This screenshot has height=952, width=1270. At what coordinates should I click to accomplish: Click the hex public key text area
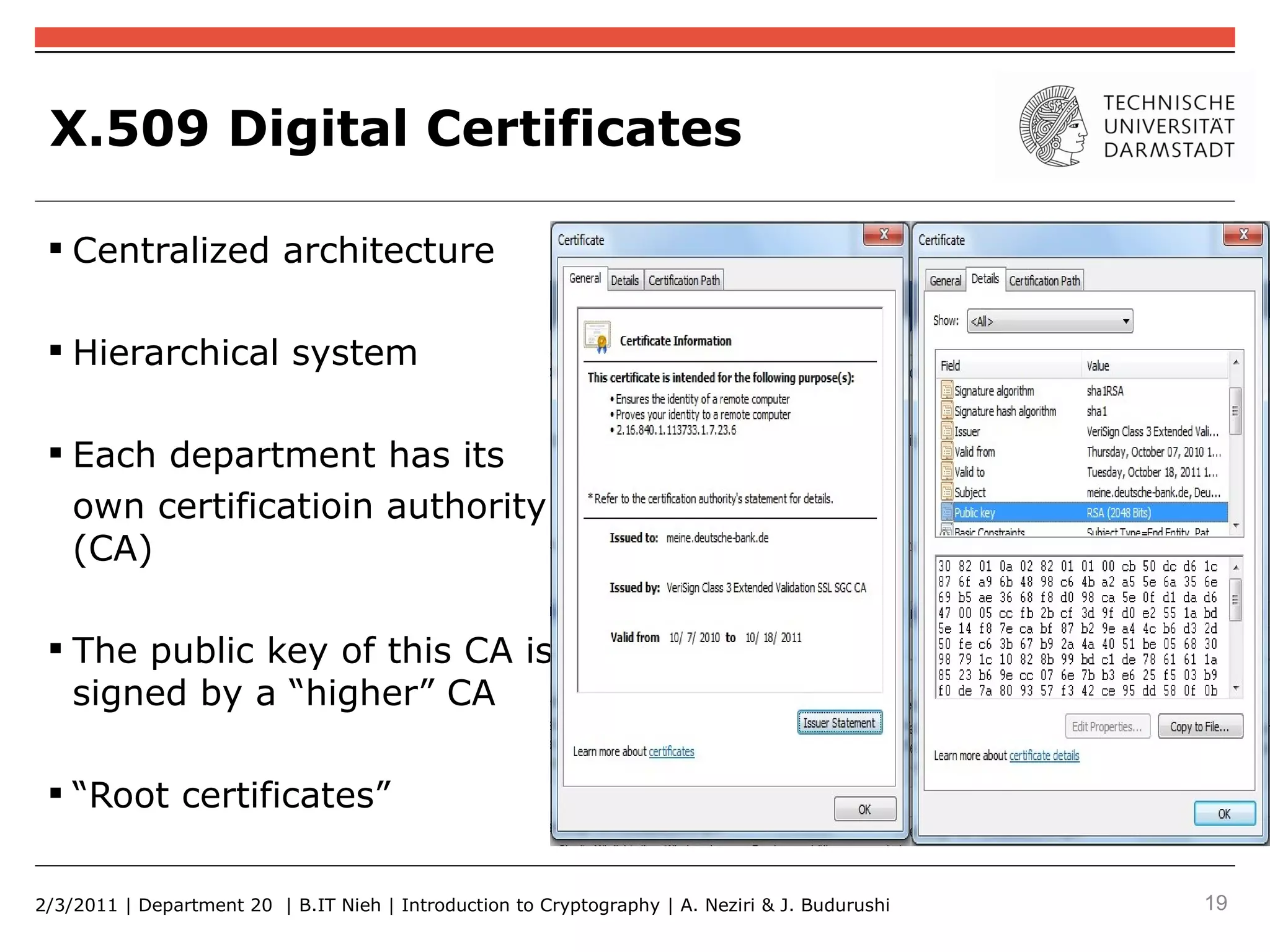pyautogui.click(x=1082, y=627)
